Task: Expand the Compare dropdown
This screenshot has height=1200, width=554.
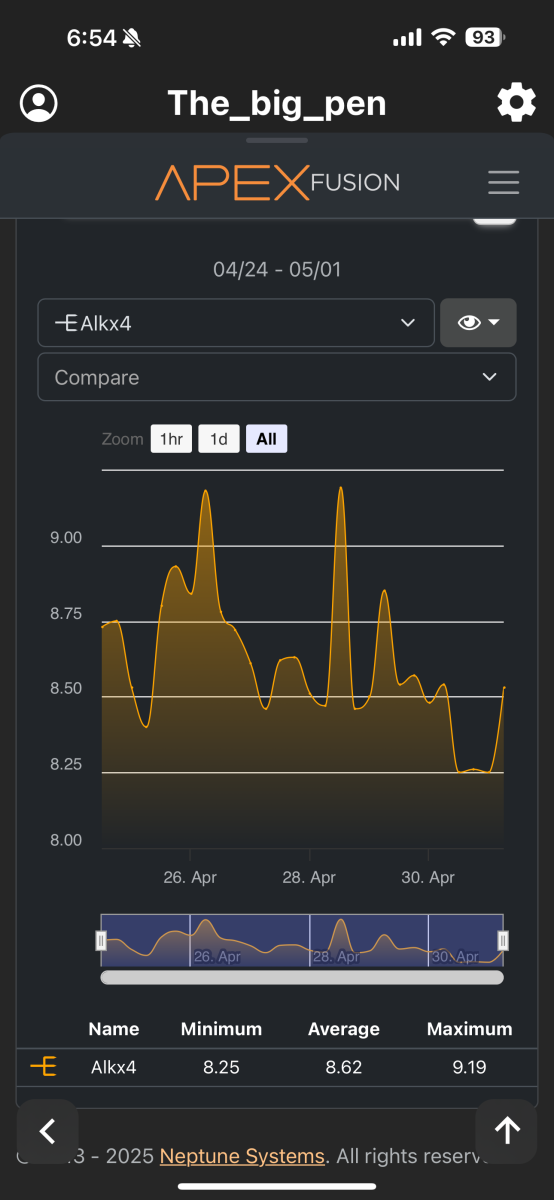Action: tap(277, 377)
